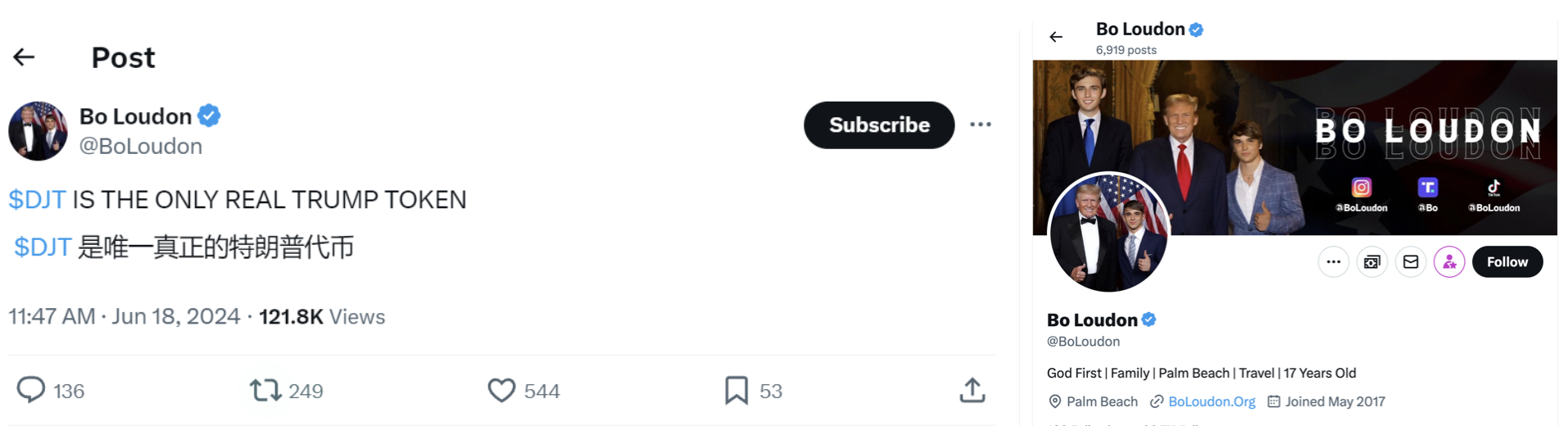Send a message via envelope icon
The image size is (1568, 426).
tap(1411, 262)
